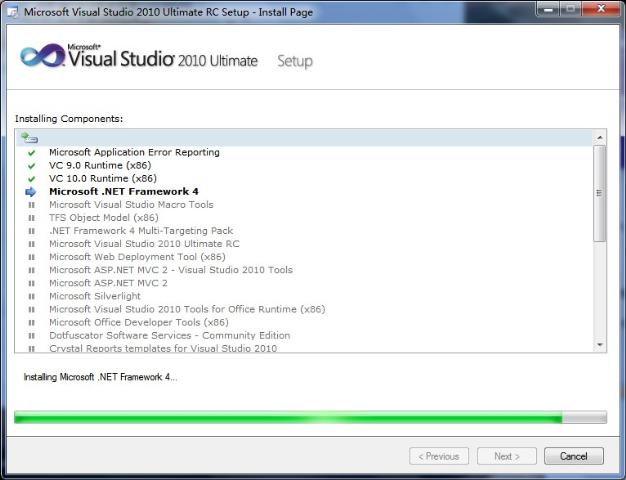Click the vertical scrollbar thumb of the component list
Image resolution: width=626 pixels, height=480 pixels.
click(600, 194)
